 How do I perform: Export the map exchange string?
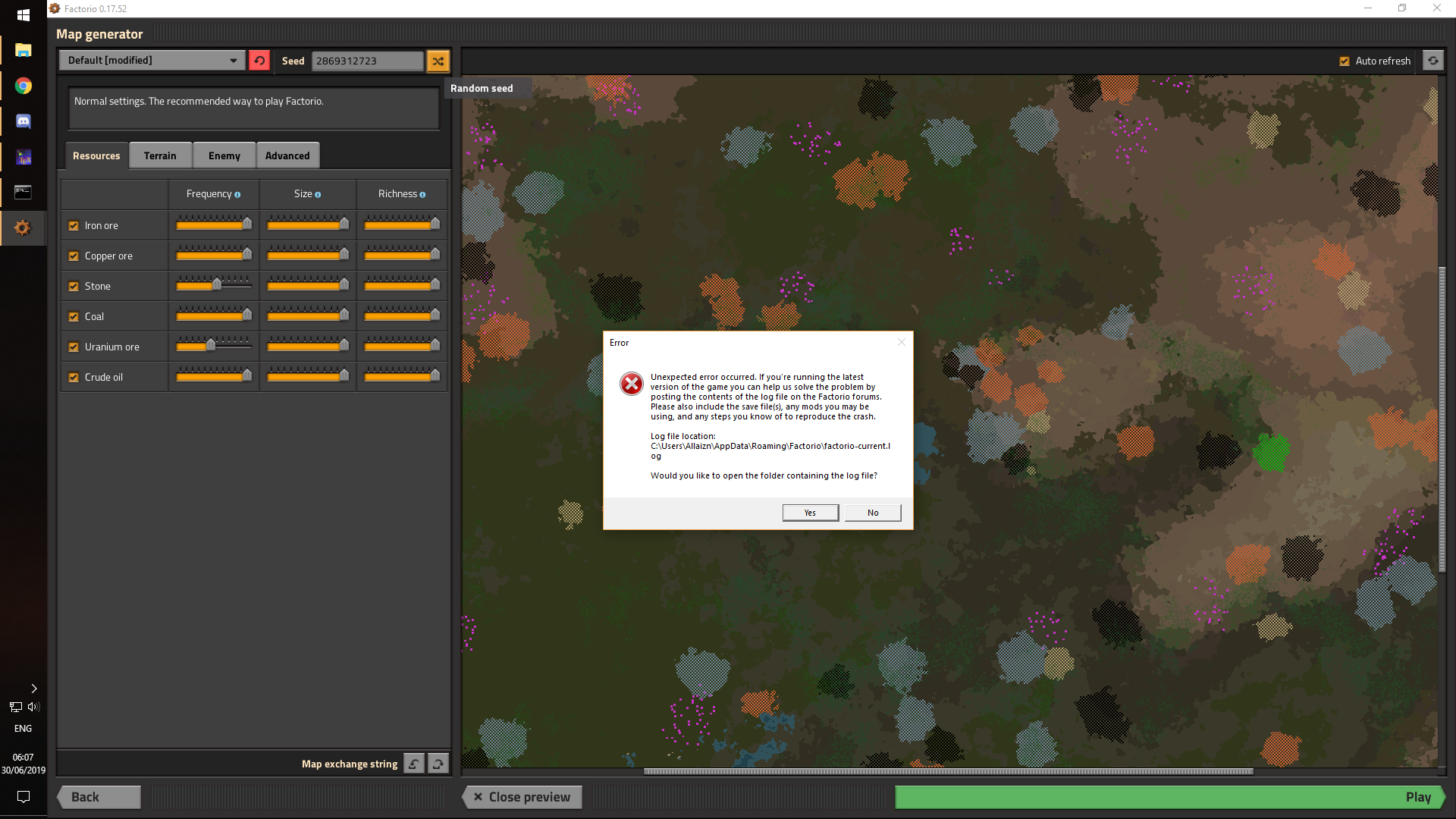[x=438, y=764]
